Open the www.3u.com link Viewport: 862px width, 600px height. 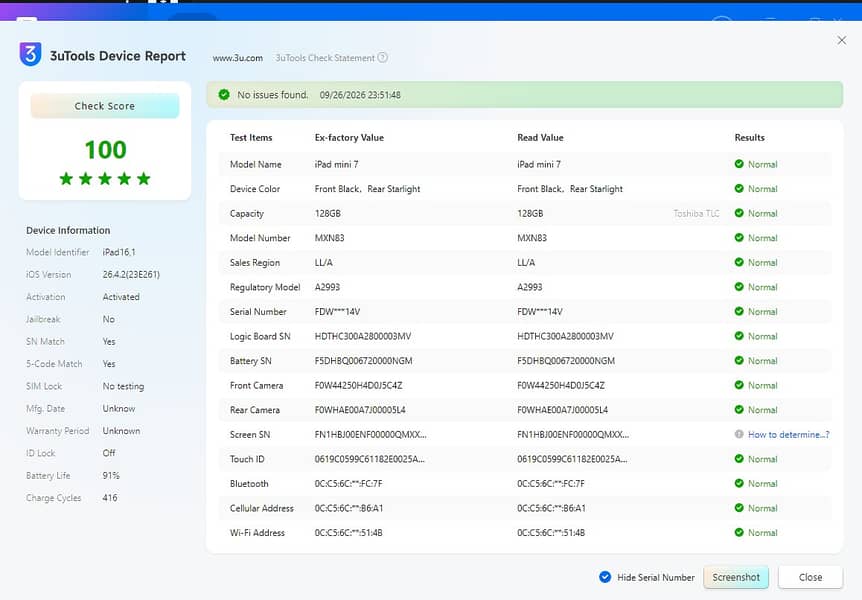click(x=237, y=58)
